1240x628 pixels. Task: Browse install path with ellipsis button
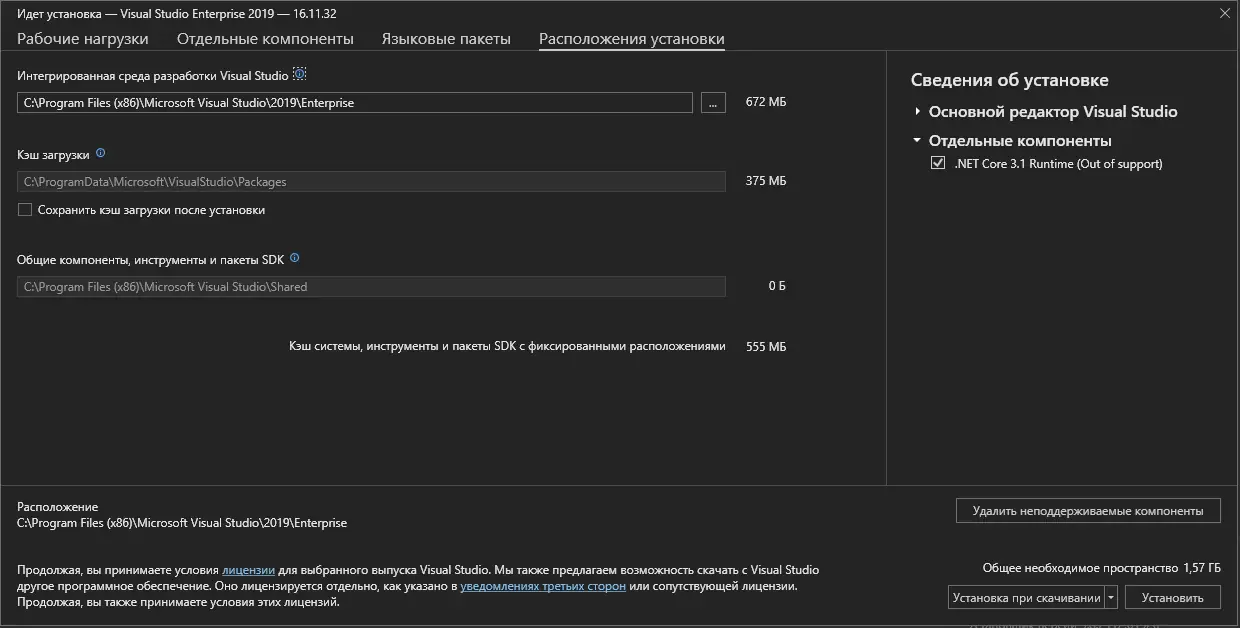pyautogui.click(x=713, y=103)
